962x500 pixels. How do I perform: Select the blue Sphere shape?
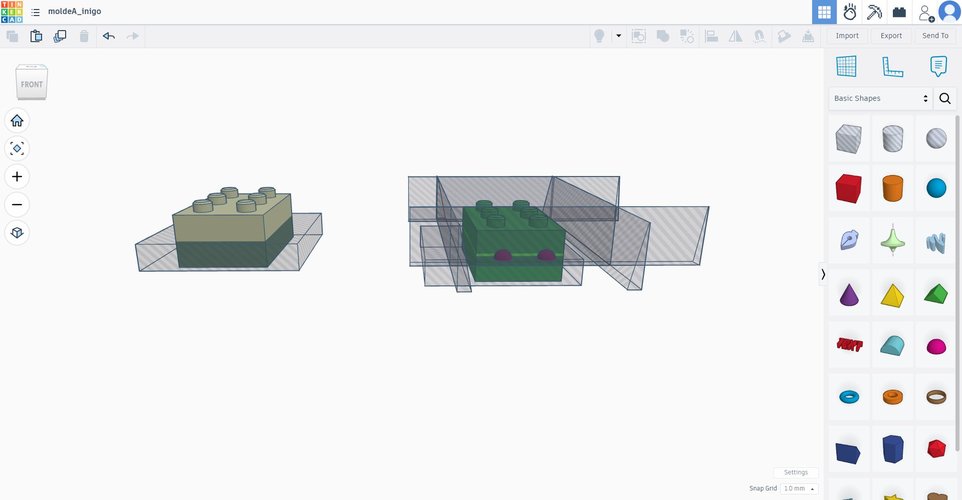point(936,188)
